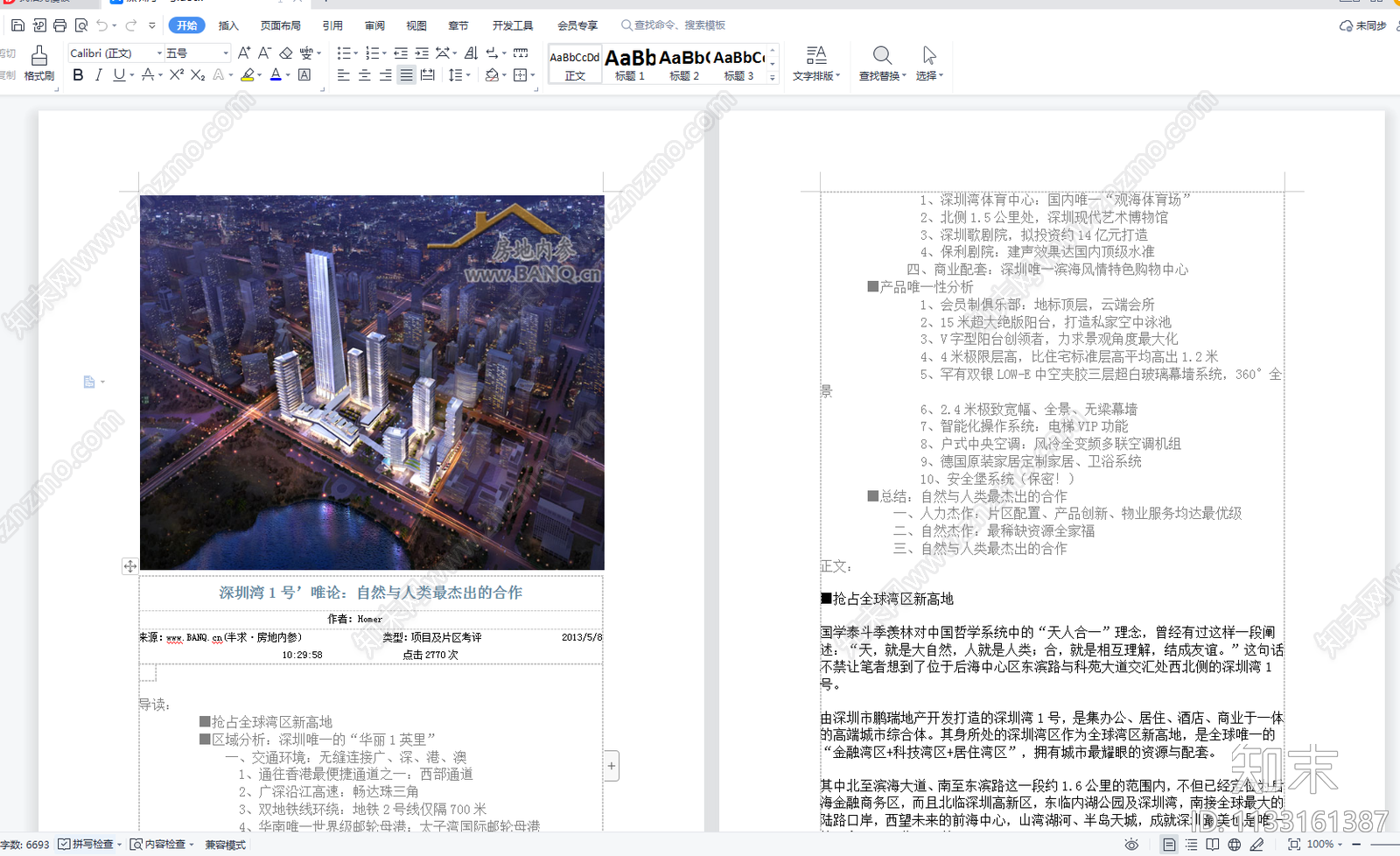The width and height of the screenshot is (1400, 856).
Task: Click the bullet list icon
Action: tap(343, 53)
